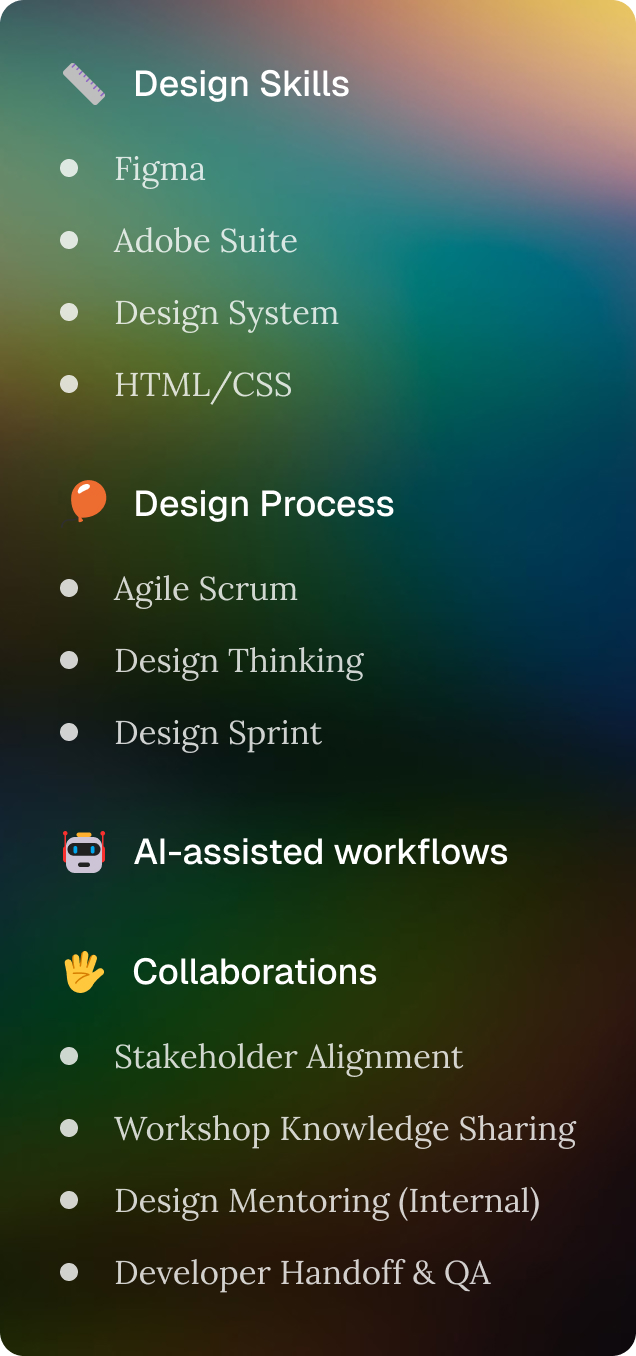The height and width of the screenshot is (1356, 636).
Task: Select the Collaborations heading
Action: coord(255,972)
